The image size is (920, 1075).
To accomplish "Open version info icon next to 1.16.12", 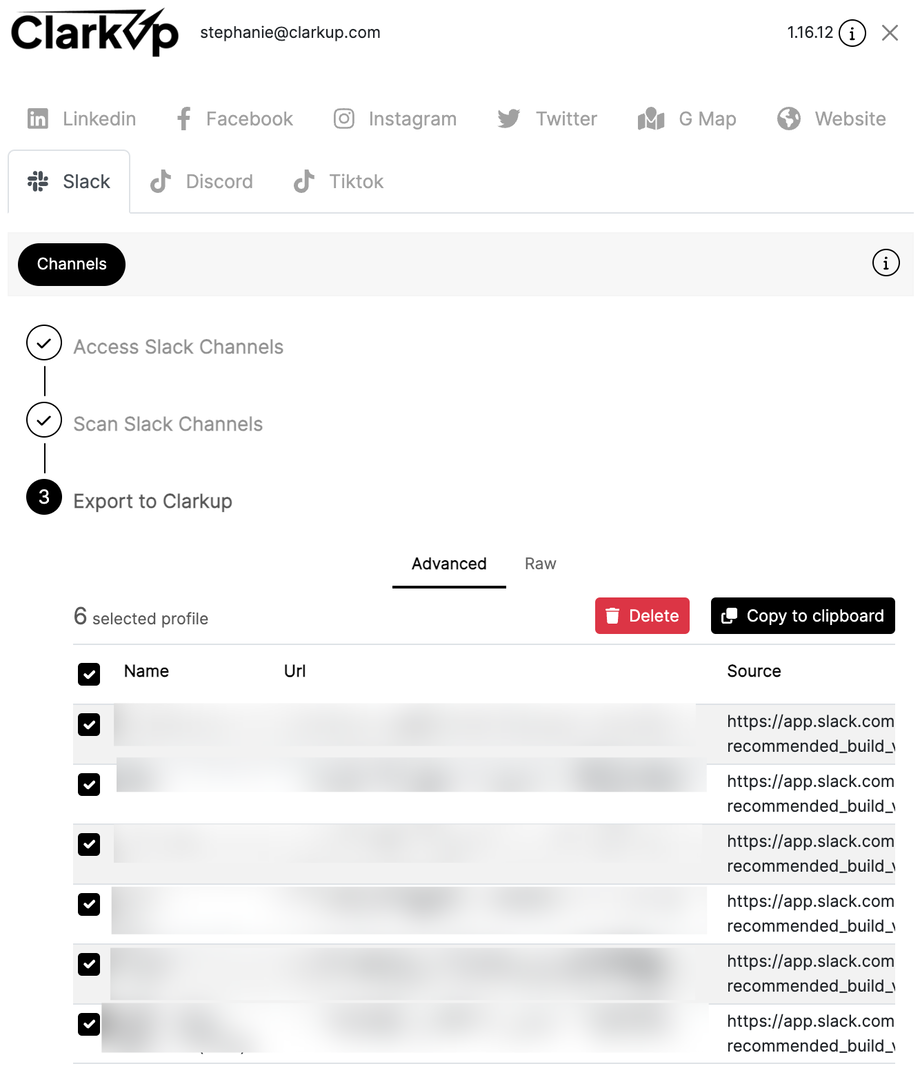I will 852,33.
